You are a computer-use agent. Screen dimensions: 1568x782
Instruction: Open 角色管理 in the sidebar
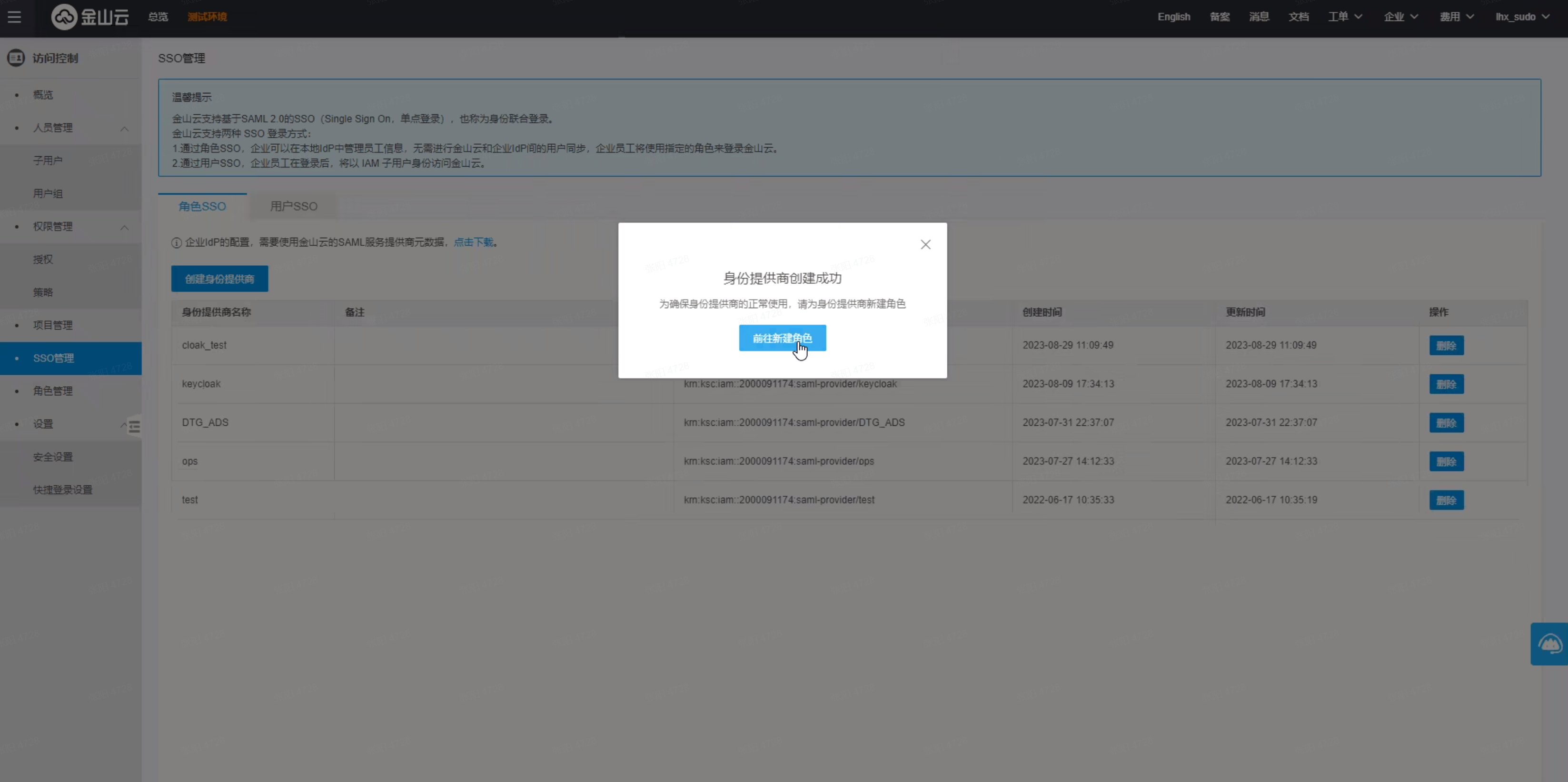[53, 391]
